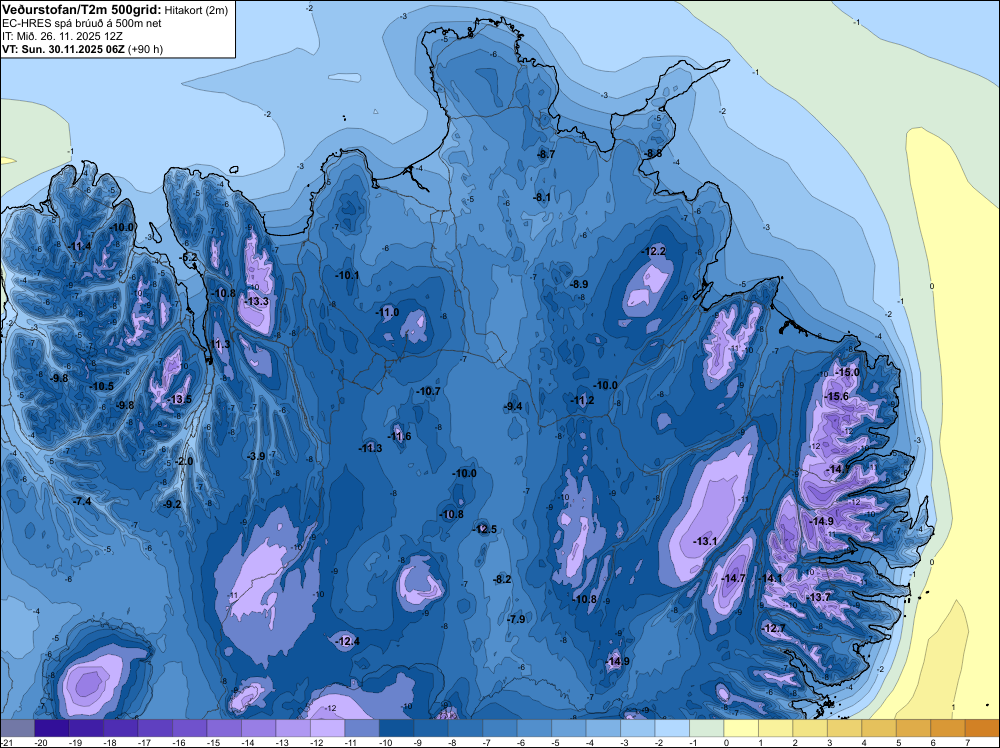
Task: Click the -11.0 temperature value on the map
Action: tap(387, 312)
